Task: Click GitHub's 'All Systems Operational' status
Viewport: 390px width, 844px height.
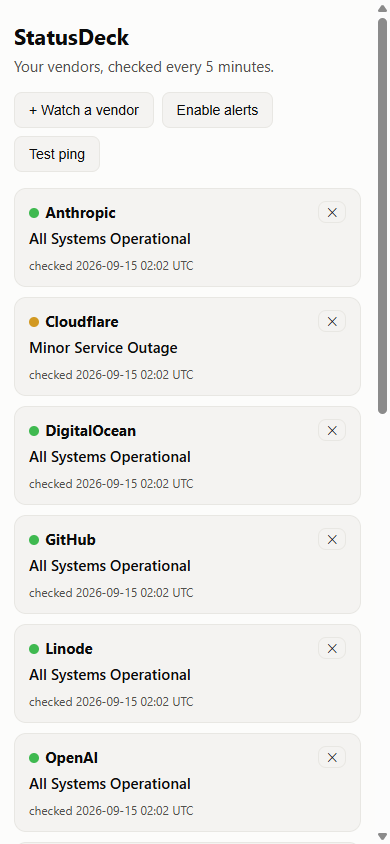Action: point(110,566)
